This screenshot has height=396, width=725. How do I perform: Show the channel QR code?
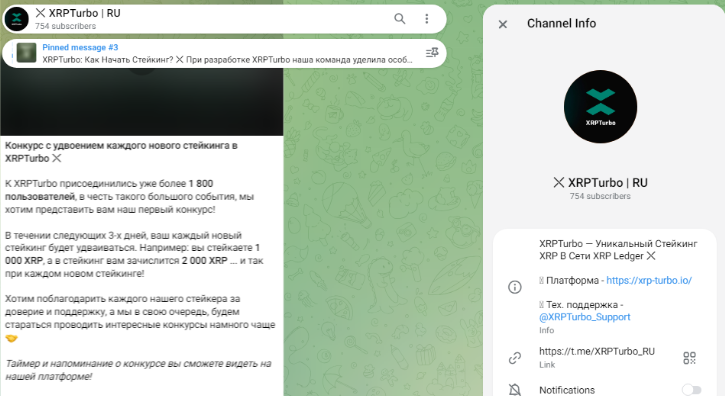tap(689, 358)
